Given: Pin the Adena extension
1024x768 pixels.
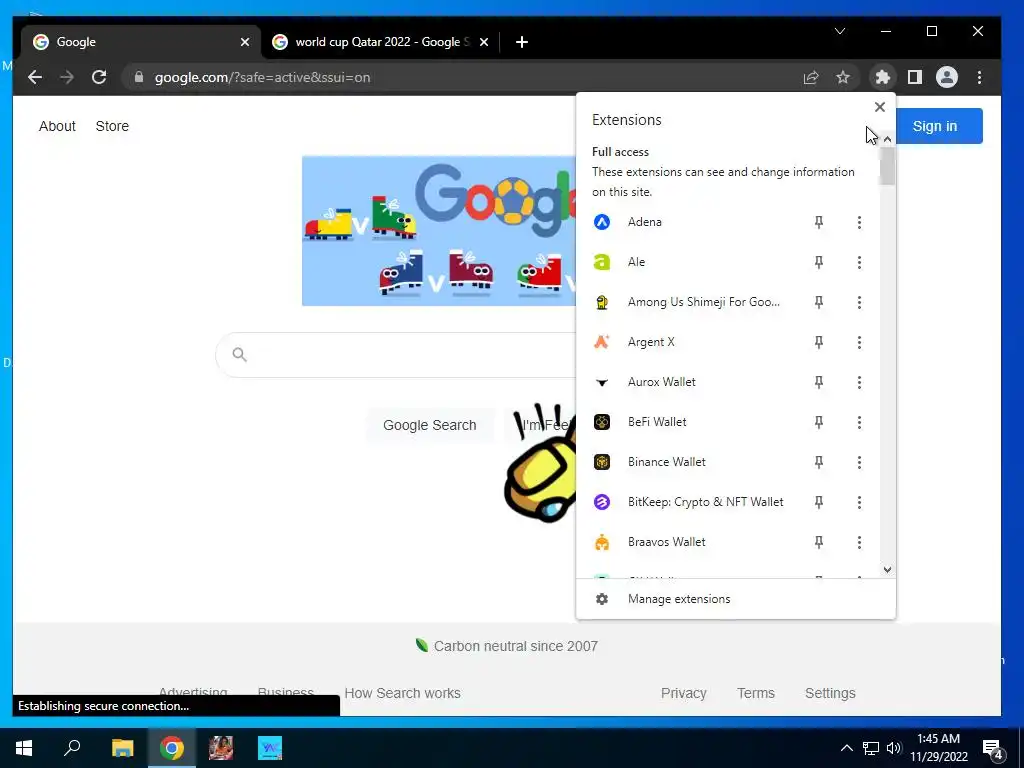Looking at the screenshot, I should [818, 222].
